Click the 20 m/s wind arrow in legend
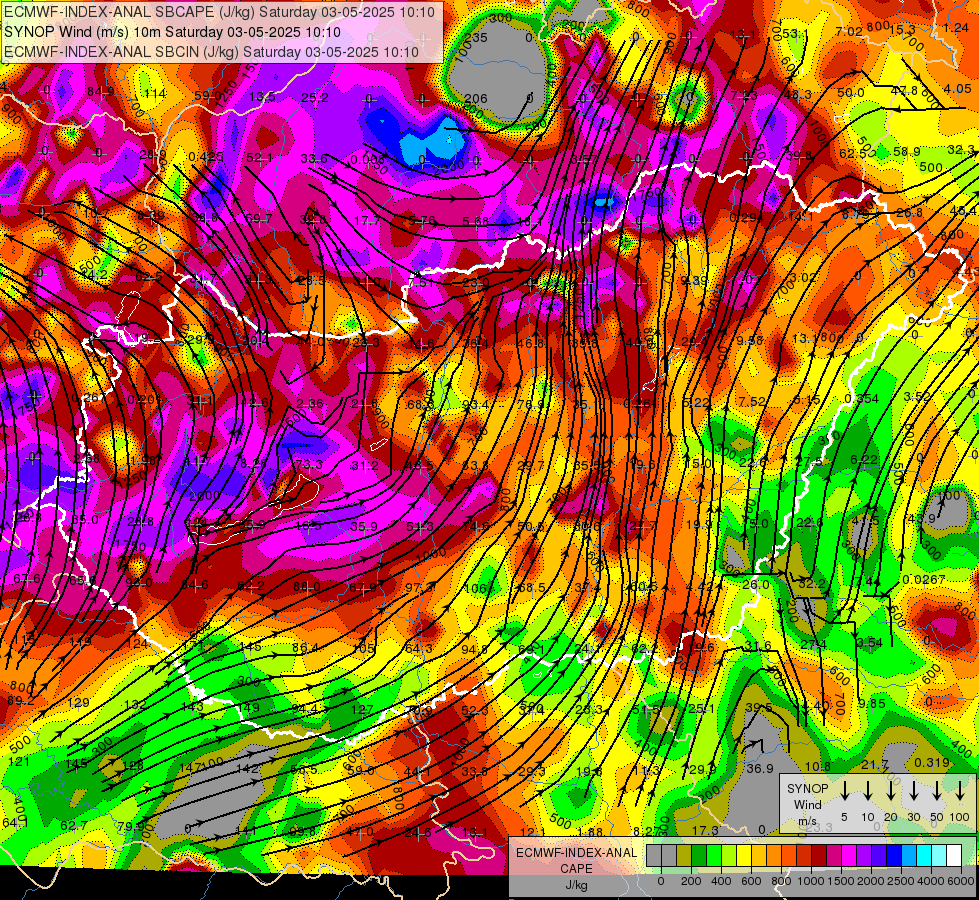Screen dimensions: 979x900 click(x=890, y=791)
